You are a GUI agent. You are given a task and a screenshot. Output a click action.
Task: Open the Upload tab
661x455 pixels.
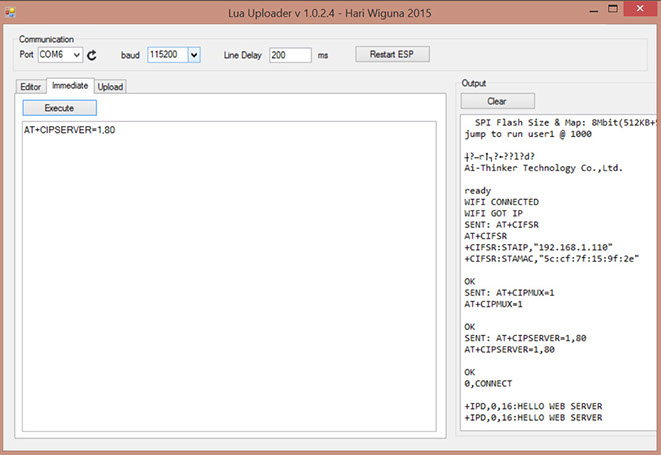[110, 86]
